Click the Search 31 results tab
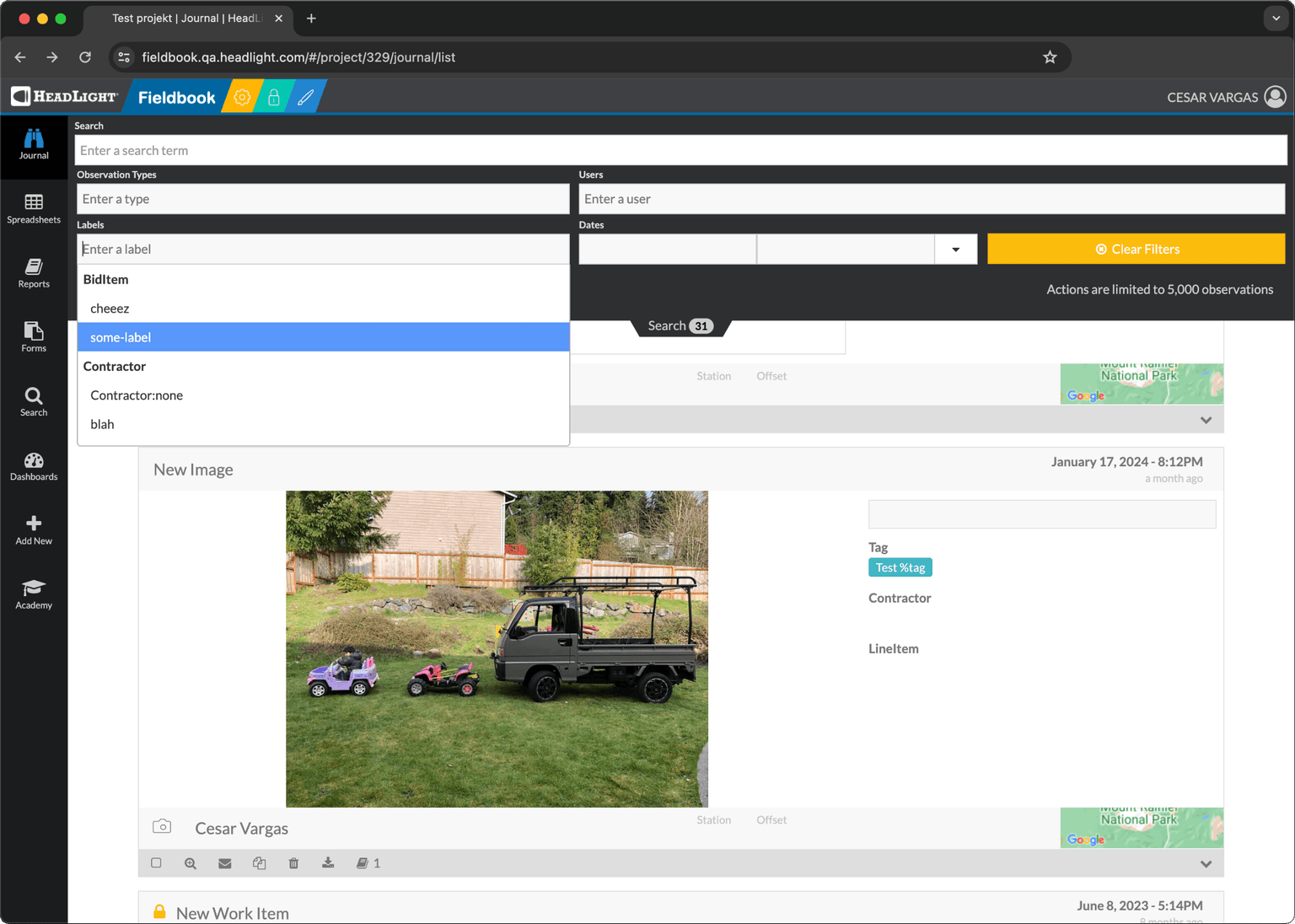The height and width of the screenshot is (924, 1295). click(680, 326)
